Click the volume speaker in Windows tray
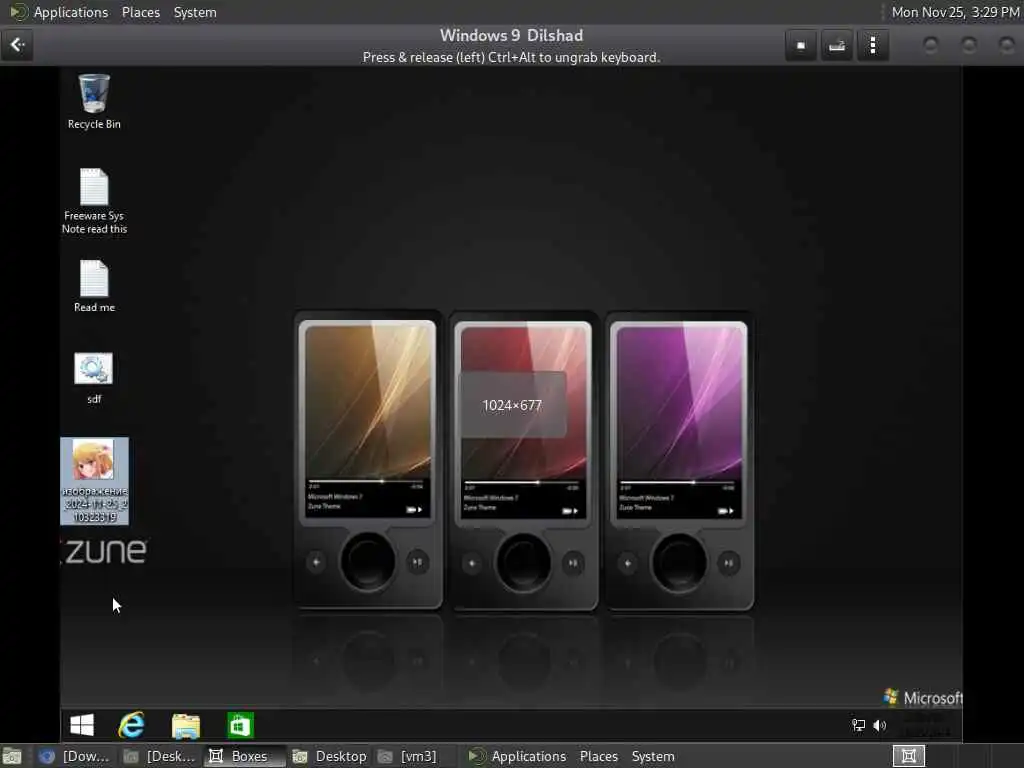 [880, 725]
